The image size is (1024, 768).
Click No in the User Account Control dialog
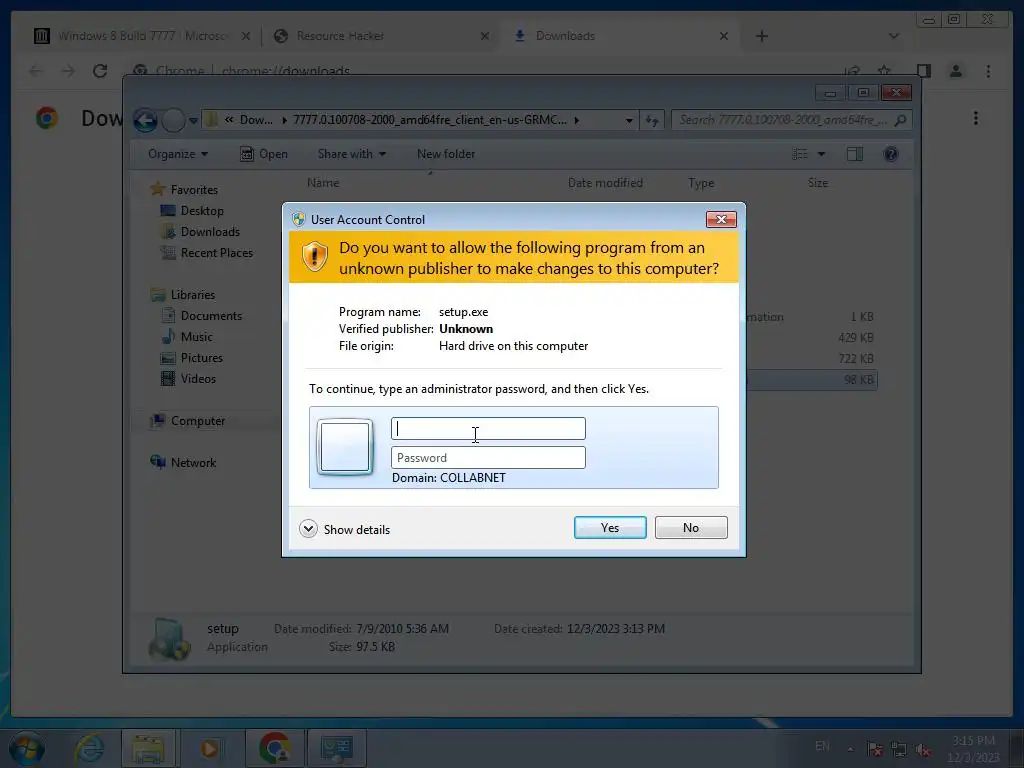pos(691,528)
